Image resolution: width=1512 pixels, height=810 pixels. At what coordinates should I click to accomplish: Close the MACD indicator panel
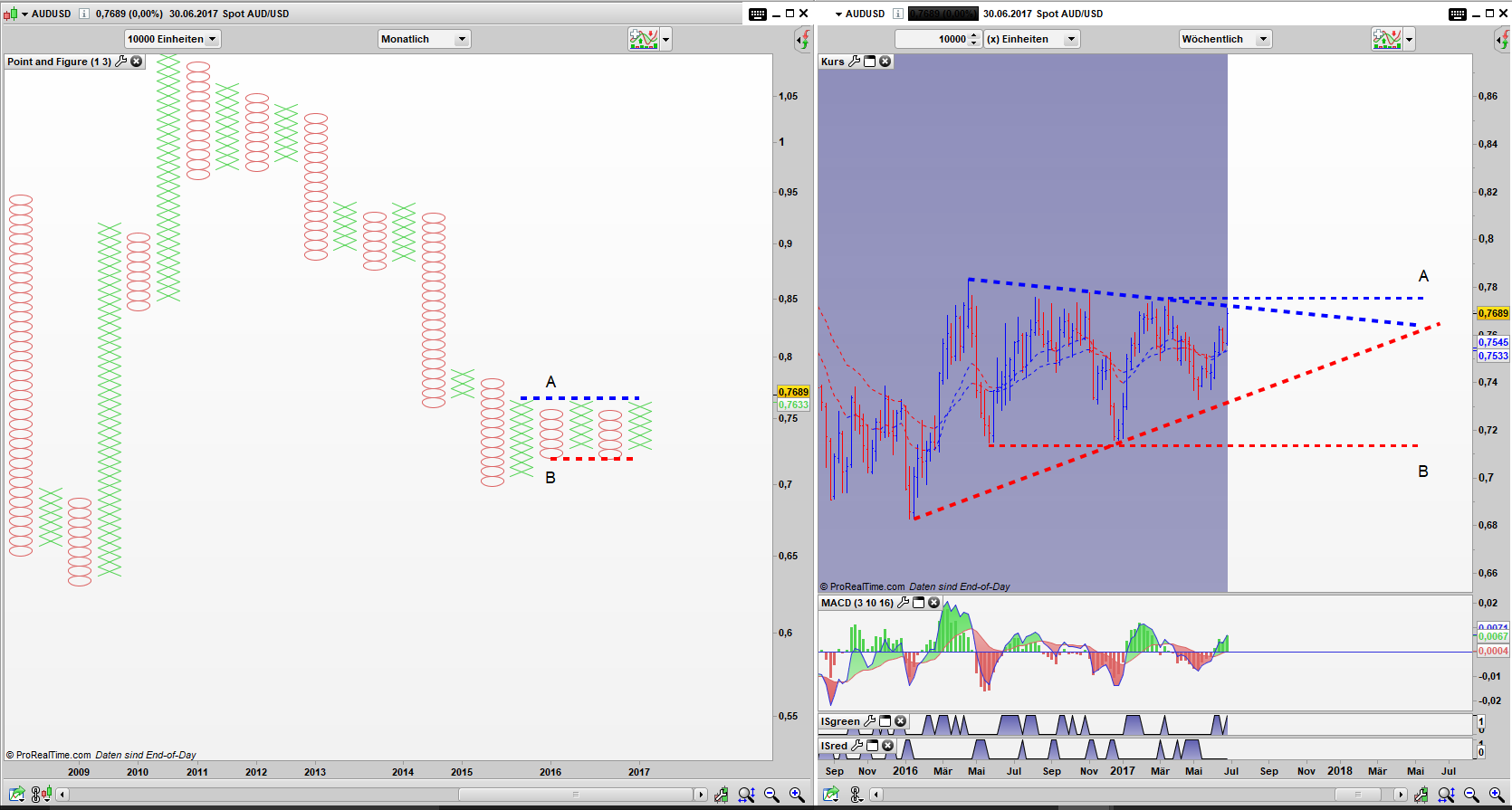934,603
